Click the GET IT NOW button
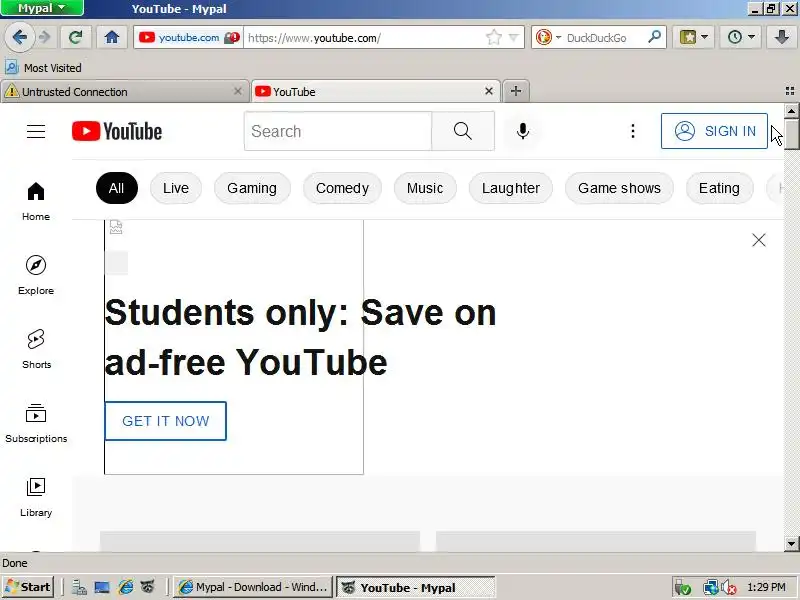The image size is (800, 600). [x=165, y=421]
